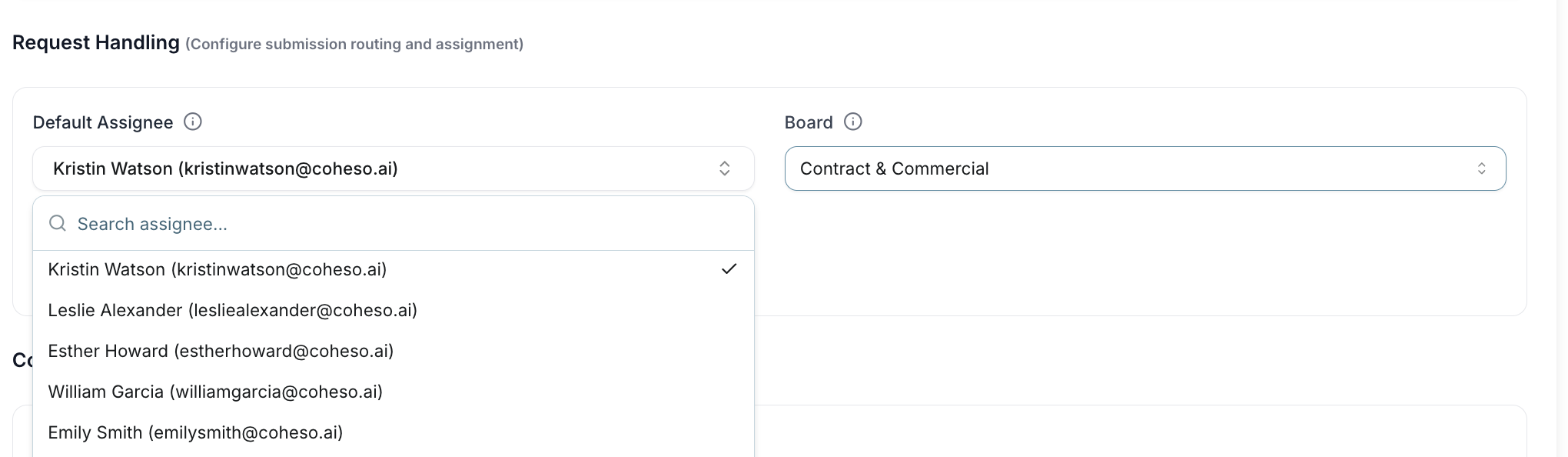Click the Board field label
This screenshot has height=457, width=1568.
tap(809, 122)
